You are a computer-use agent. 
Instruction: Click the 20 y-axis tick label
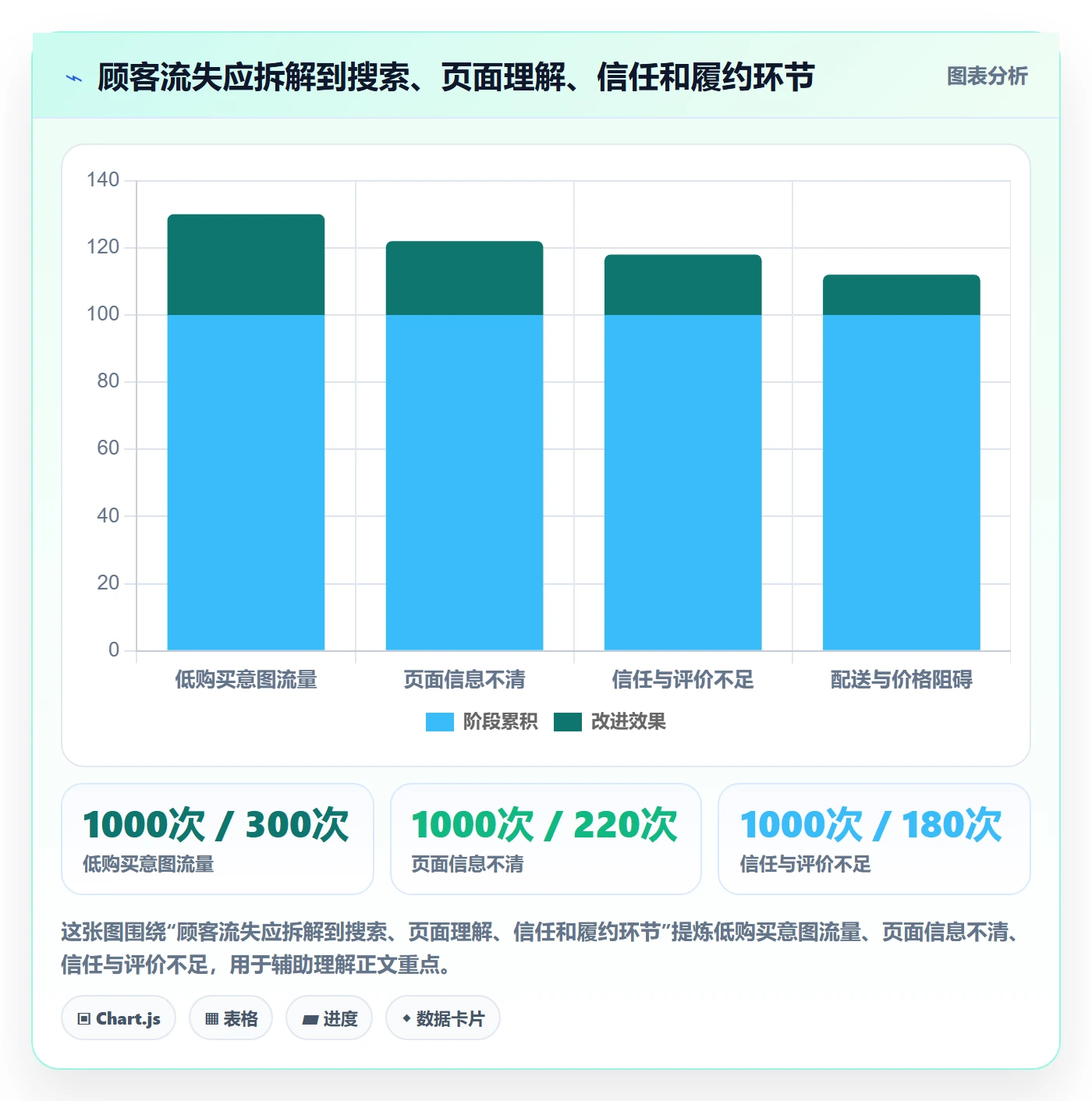[x=108, y=583]
